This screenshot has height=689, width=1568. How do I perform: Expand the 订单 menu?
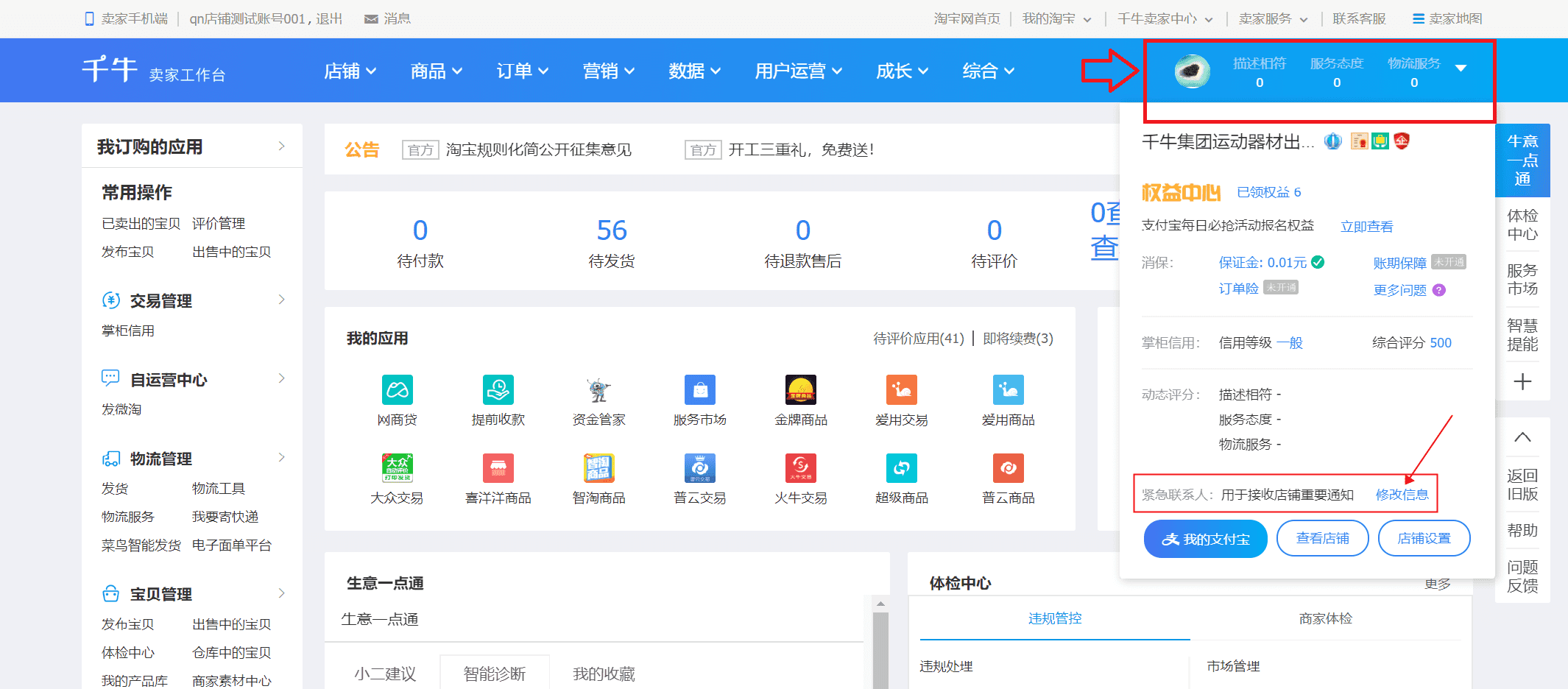click(x=523, y=71)
